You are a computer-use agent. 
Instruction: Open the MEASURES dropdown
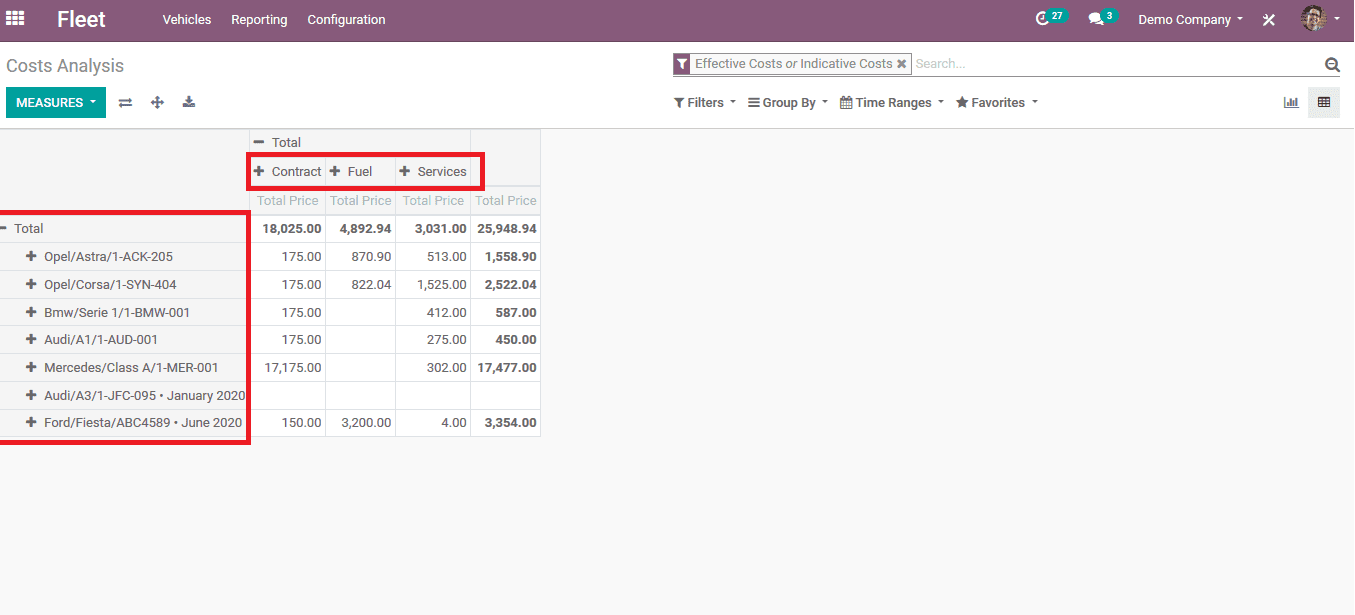coord(56,102)
